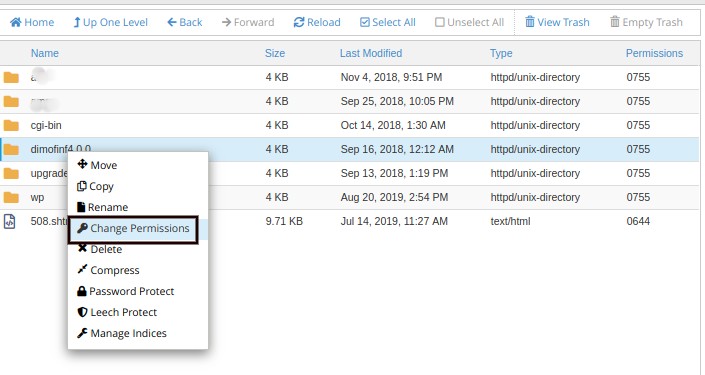
Task: Click date Aug 20, 2019, 2:54 PM
Action: [394, 197]
